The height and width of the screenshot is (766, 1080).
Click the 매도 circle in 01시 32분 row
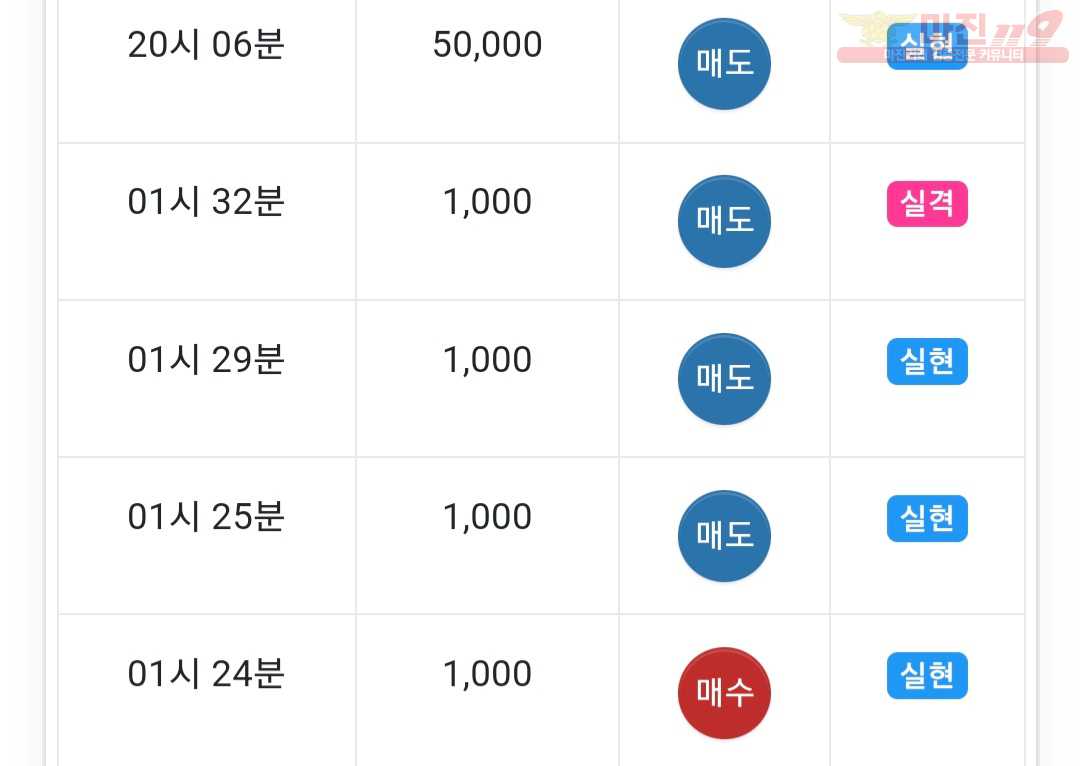[724, 221]
